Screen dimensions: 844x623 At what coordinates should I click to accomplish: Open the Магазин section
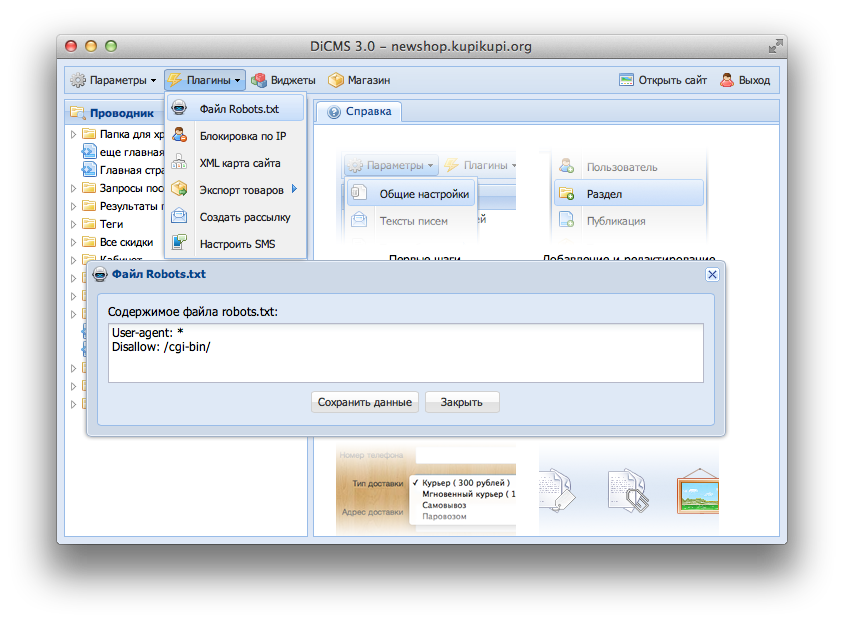pyautogui.click(x=359, y=80)
